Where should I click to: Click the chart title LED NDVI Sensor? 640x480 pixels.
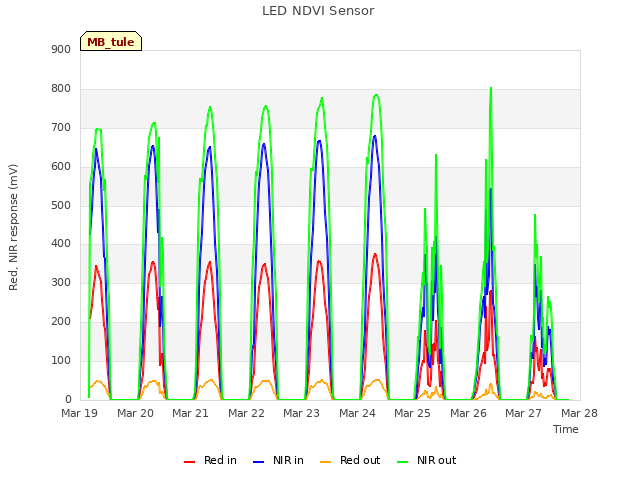(x=318, y=11)
